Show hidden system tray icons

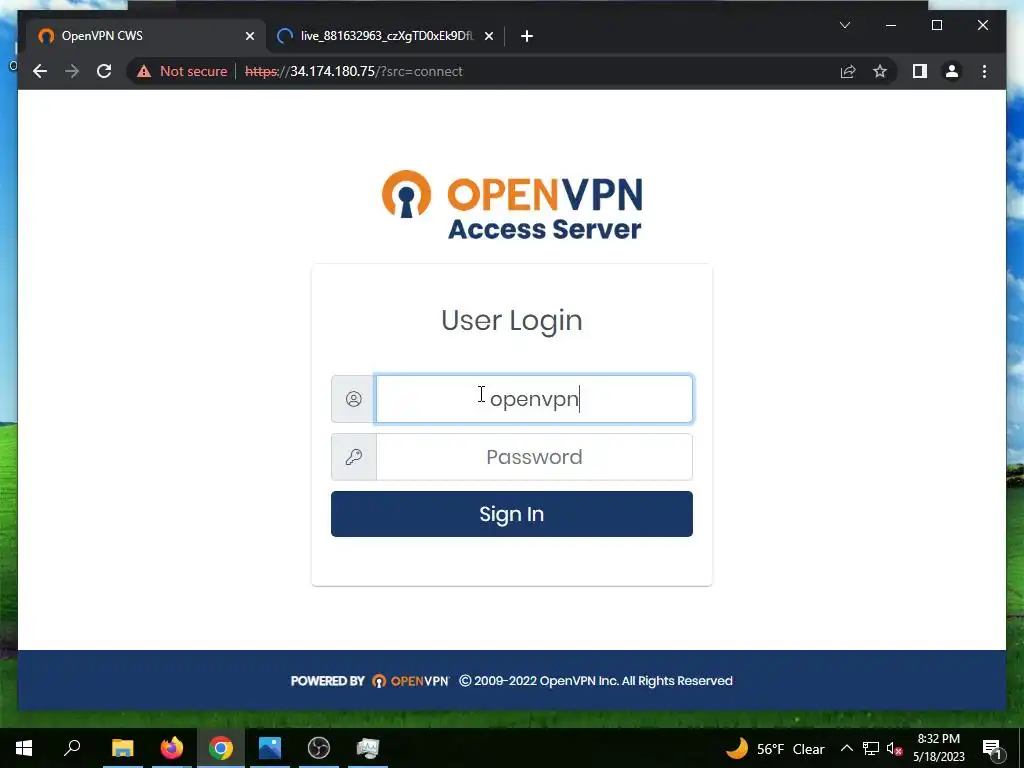846,748
